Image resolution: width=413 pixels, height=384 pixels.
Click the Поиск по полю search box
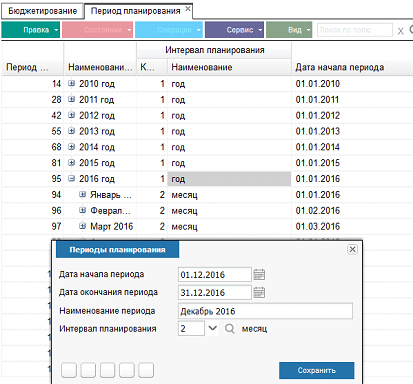tap(355, 30)
